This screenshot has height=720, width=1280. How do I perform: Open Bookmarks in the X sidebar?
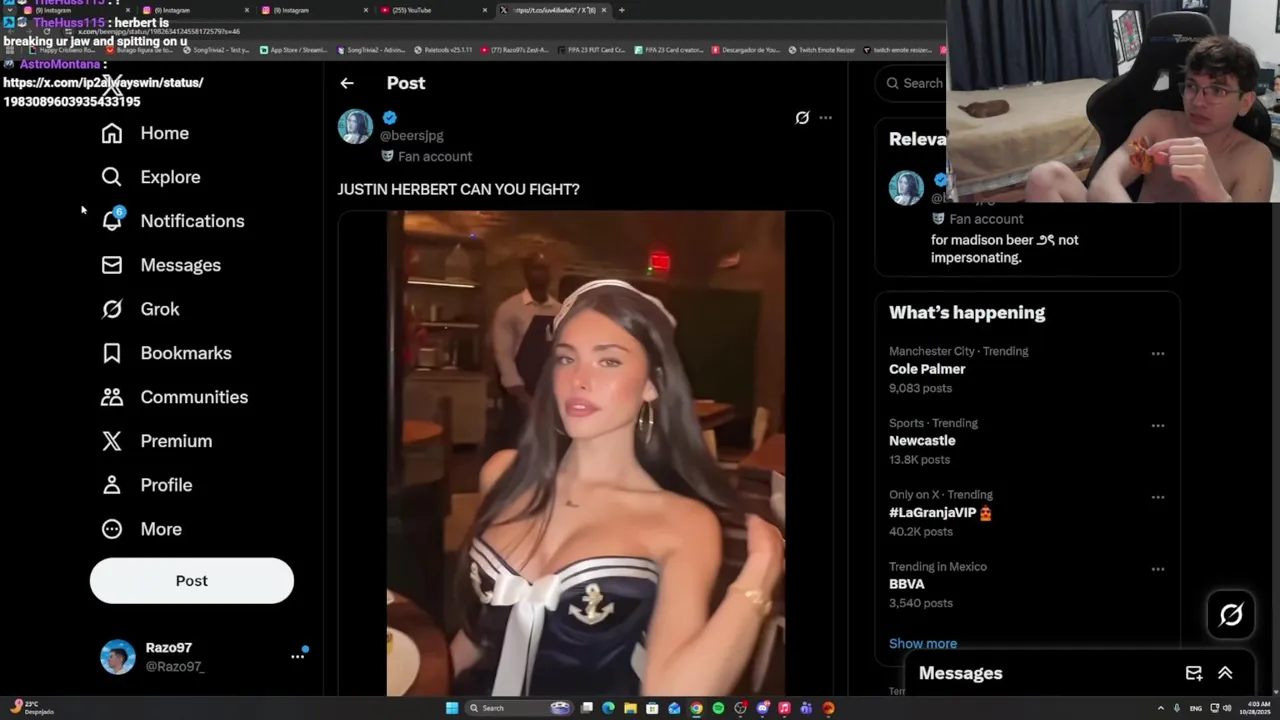166,353
